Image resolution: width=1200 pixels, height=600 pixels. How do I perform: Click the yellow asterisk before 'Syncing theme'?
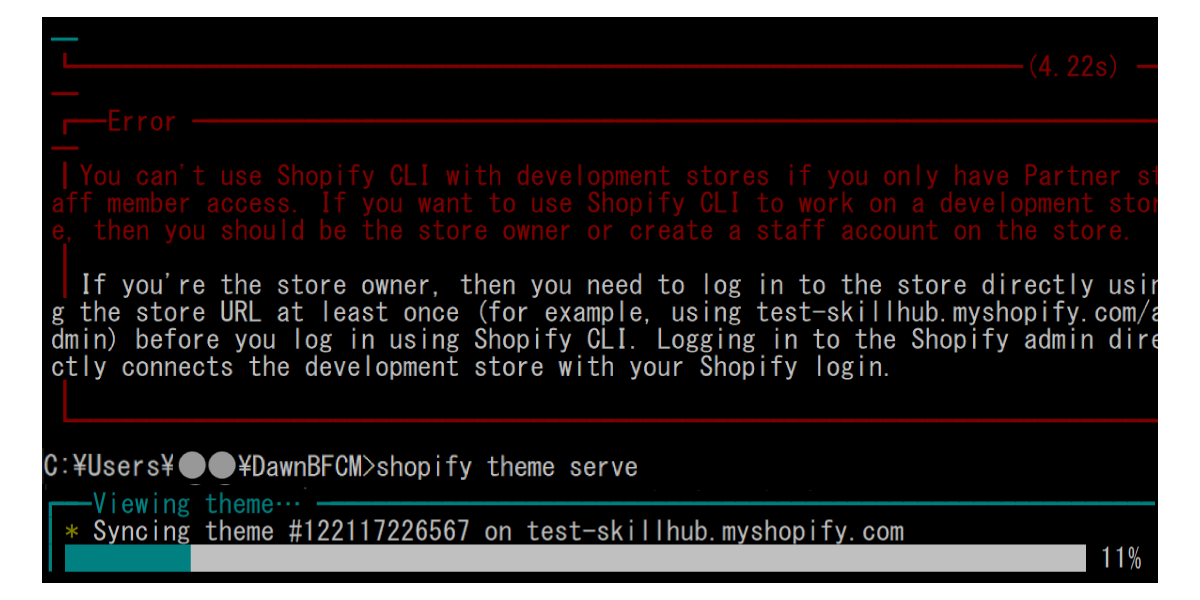coord(71,532)
